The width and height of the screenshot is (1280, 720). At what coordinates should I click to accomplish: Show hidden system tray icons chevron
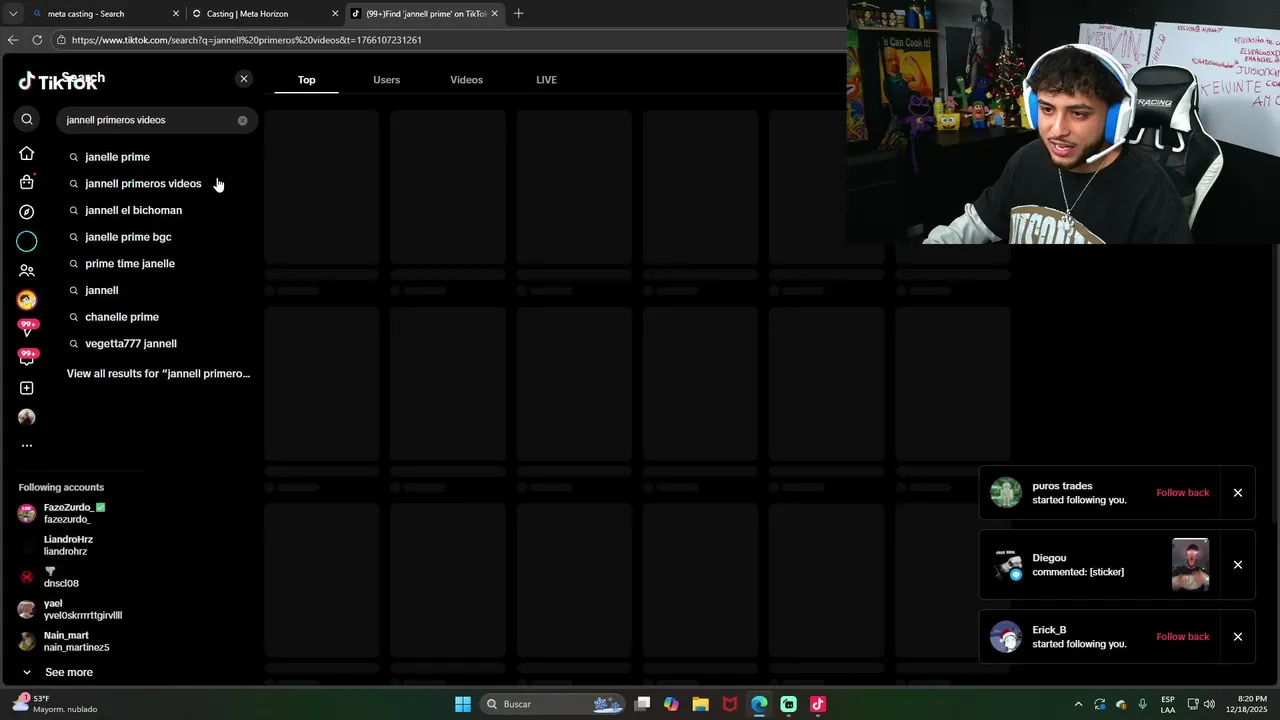click(x=1078, y=705)
